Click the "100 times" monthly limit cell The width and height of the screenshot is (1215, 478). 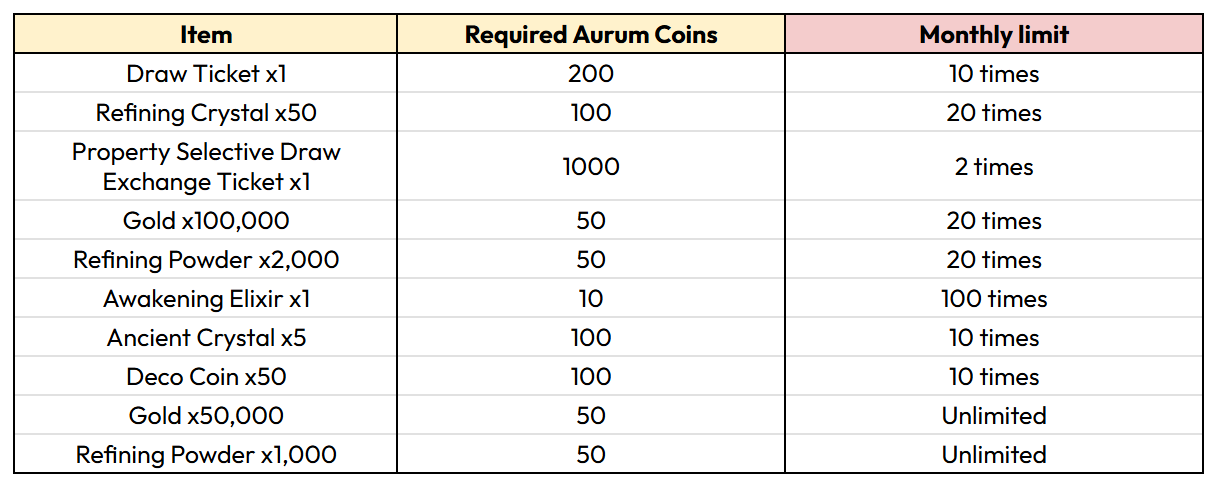tap(994, 299)
